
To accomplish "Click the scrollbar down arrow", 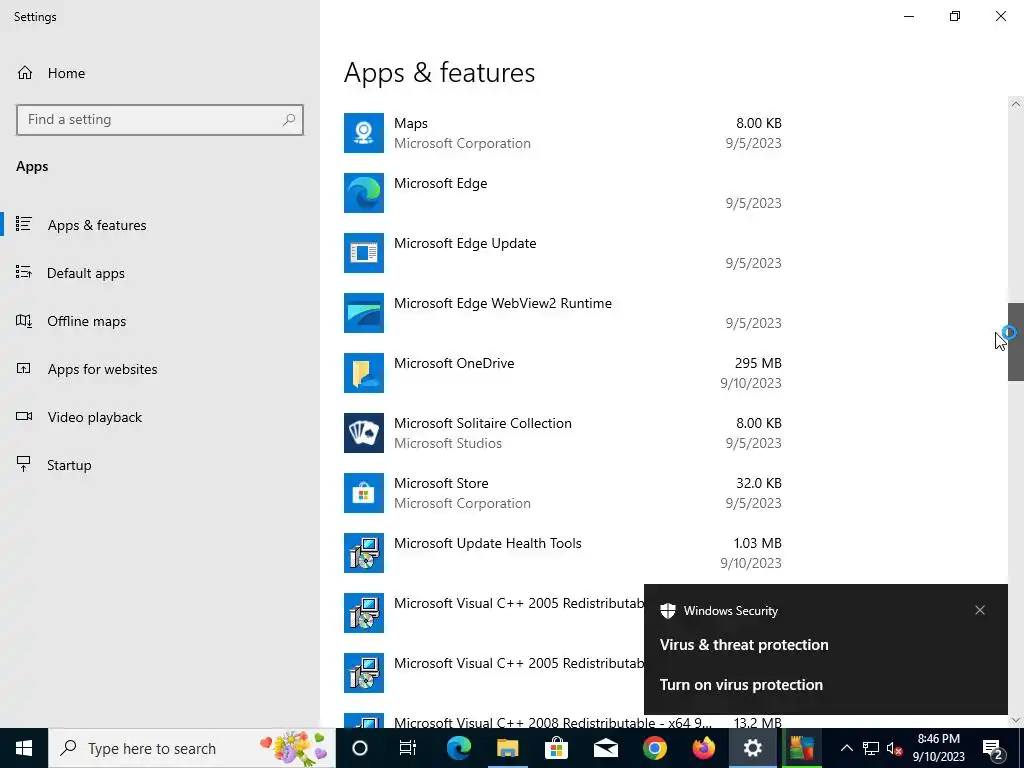I will click(1016, 720).
